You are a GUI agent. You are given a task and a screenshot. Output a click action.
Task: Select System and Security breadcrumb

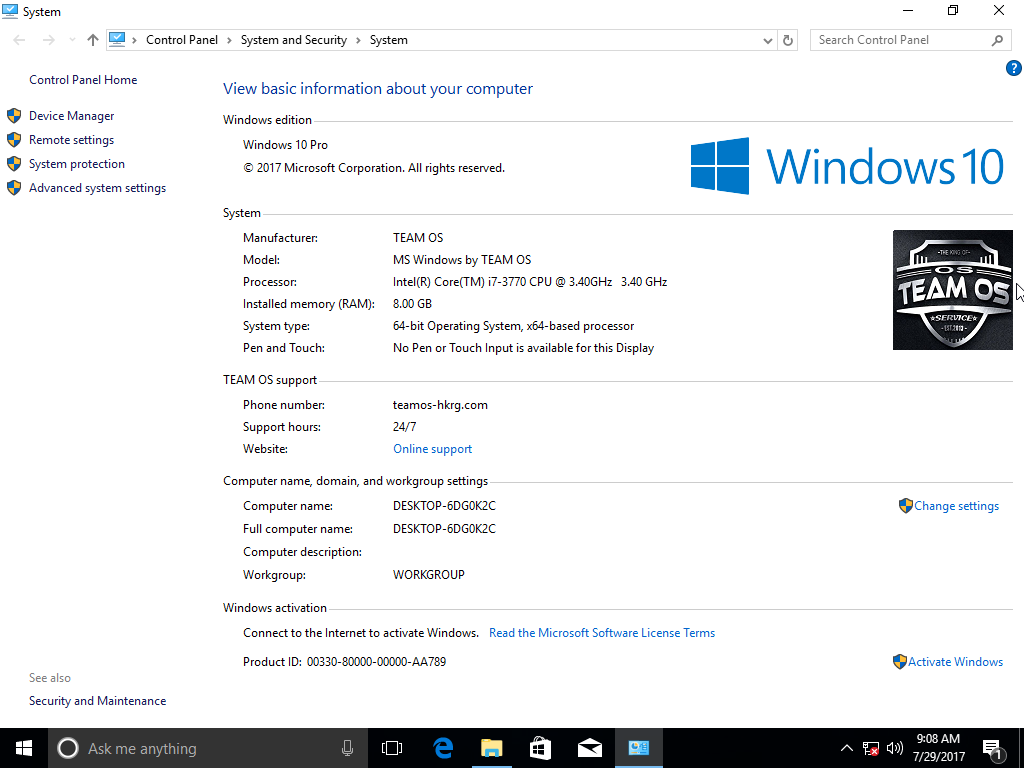[x=293, y=40]
